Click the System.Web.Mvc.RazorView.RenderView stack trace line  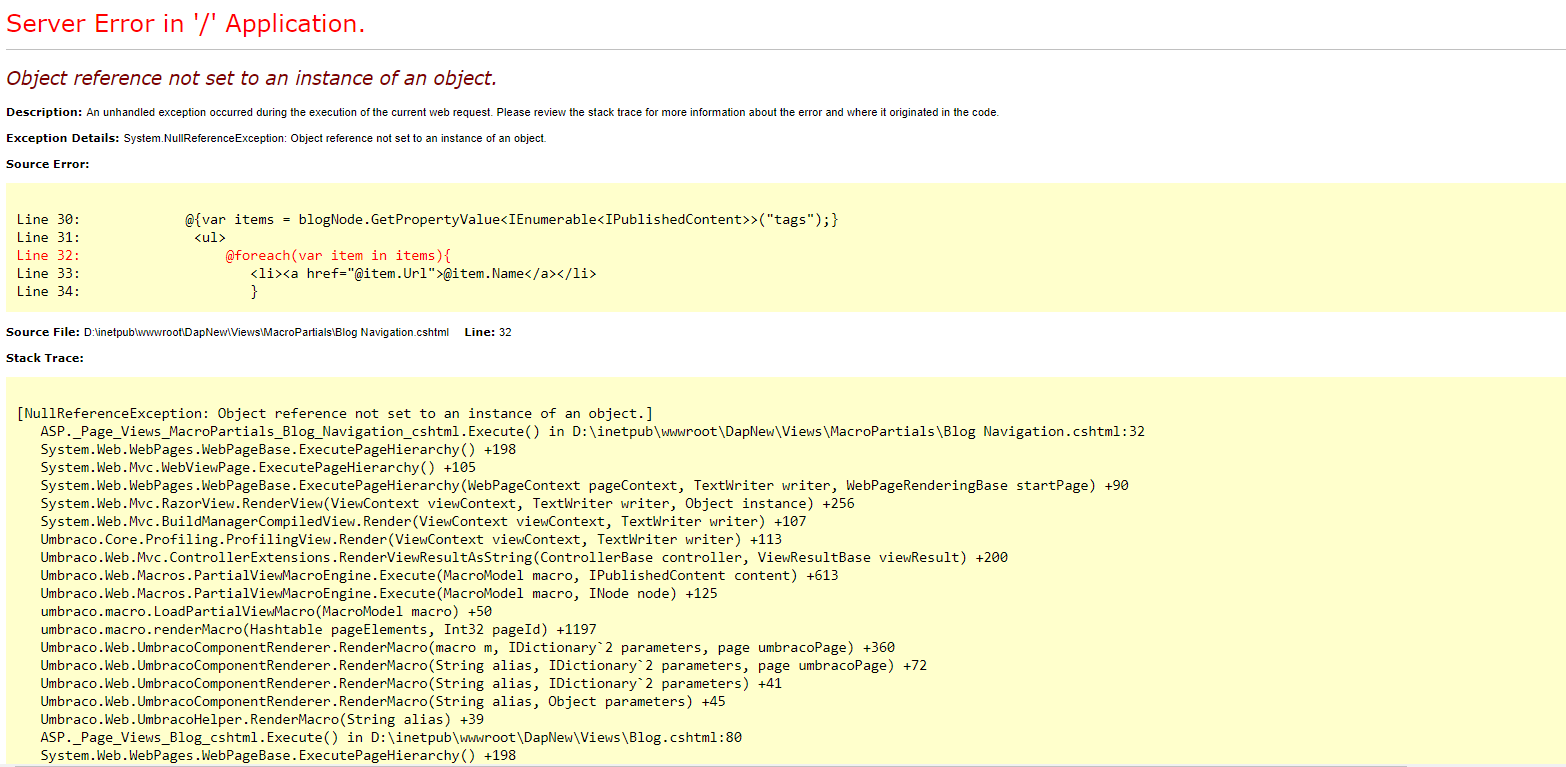click(x=447, y=503)
